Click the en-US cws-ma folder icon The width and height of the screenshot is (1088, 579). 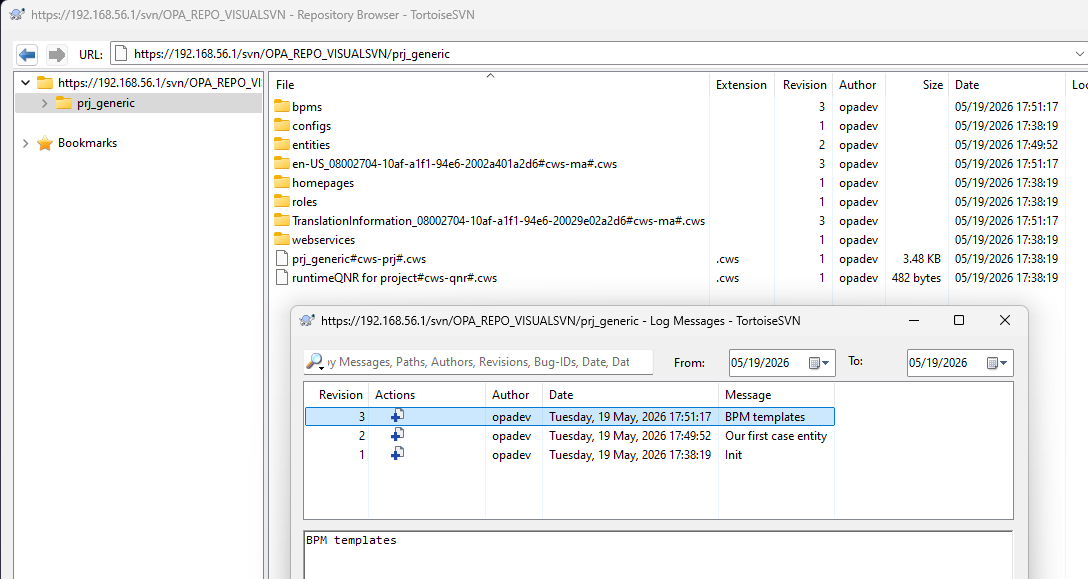pyautogui.click(x=282, y=164)
